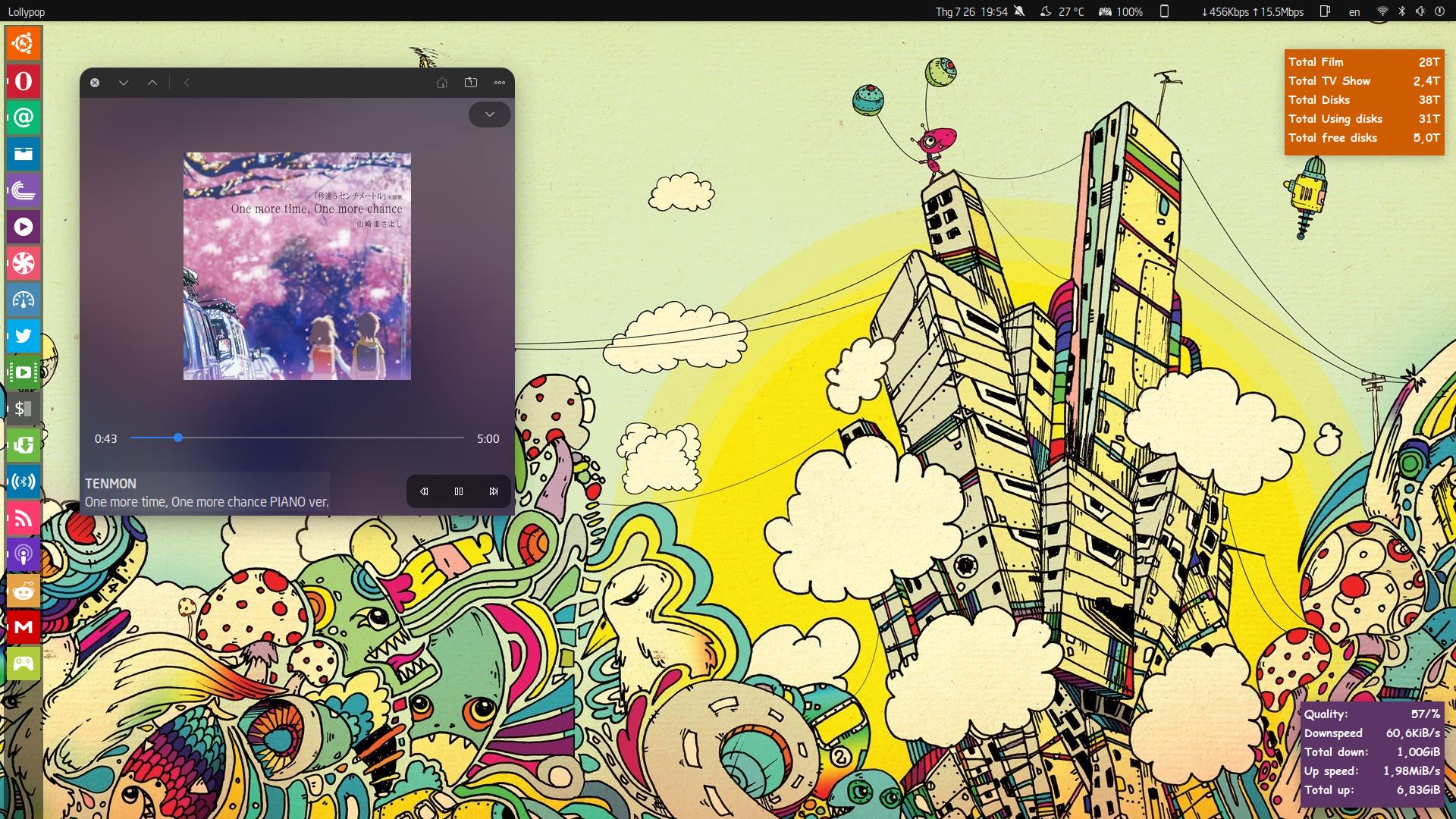The height and width of the screenshot is (819, 1456).
Task: Pause the current song in Lollypop
Action: click(x=459, y=491)
